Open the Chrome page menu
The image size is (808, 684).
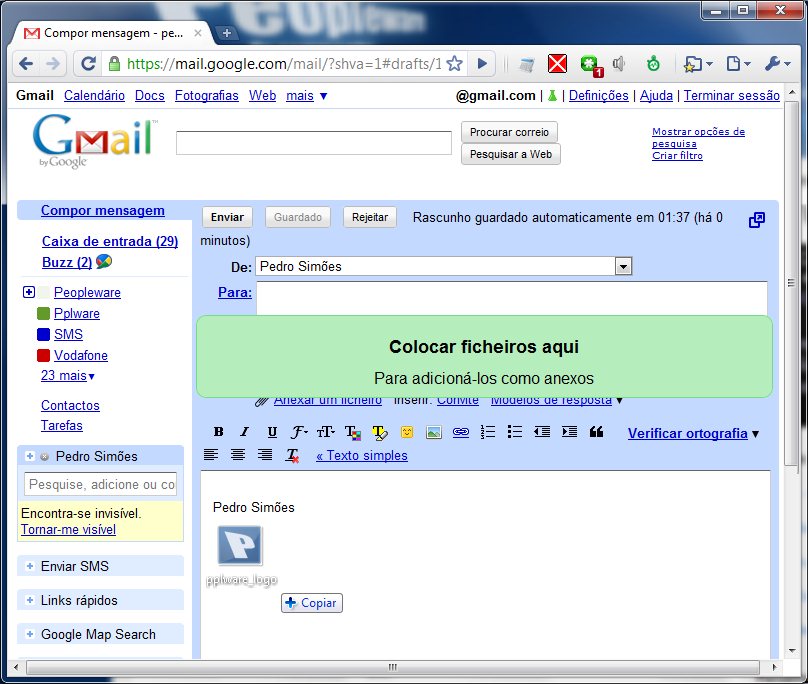[738, 64]
